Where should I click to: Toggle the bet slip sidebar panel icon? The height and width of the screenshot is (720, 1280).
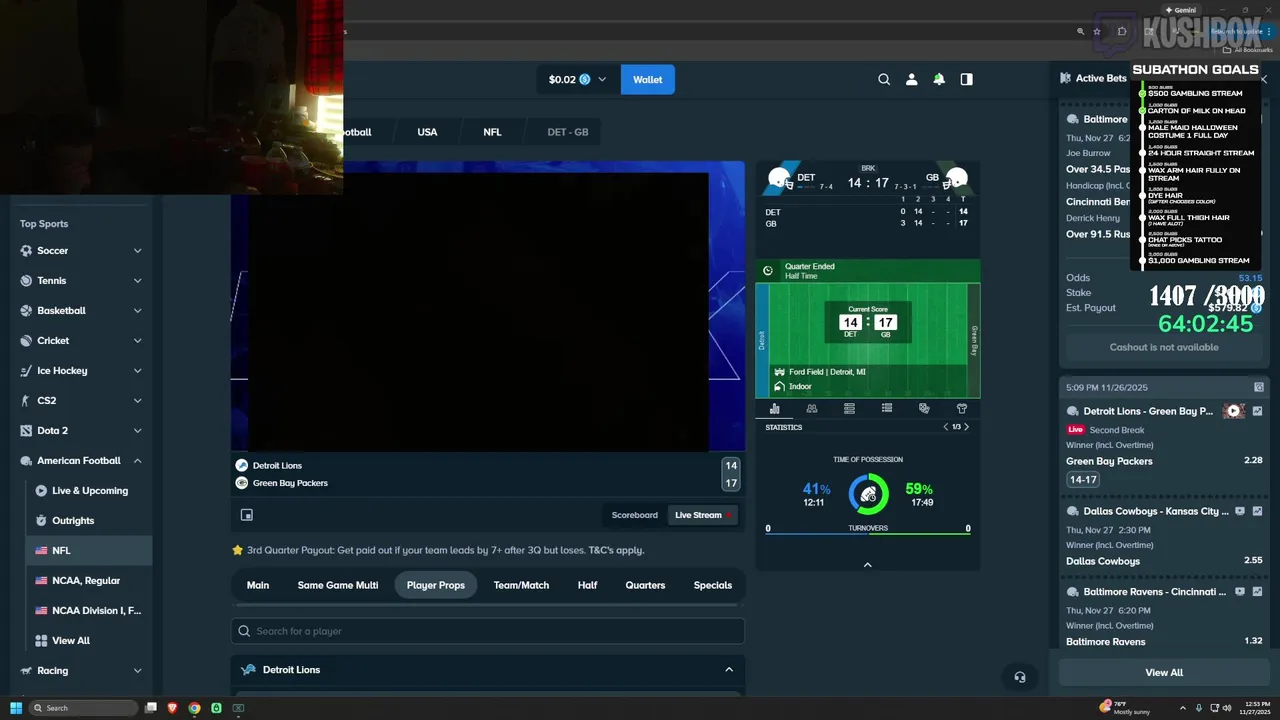click(x=966, y=79)
